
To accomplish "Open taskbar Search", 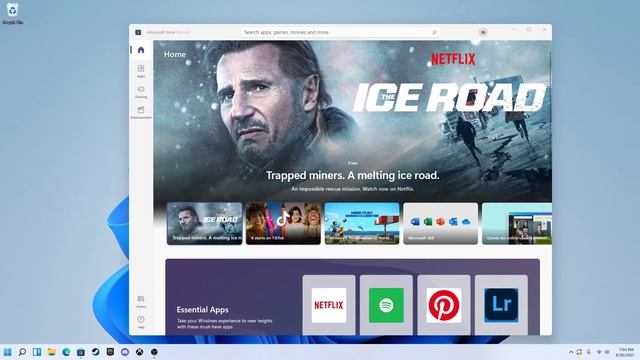I will 22,352.
